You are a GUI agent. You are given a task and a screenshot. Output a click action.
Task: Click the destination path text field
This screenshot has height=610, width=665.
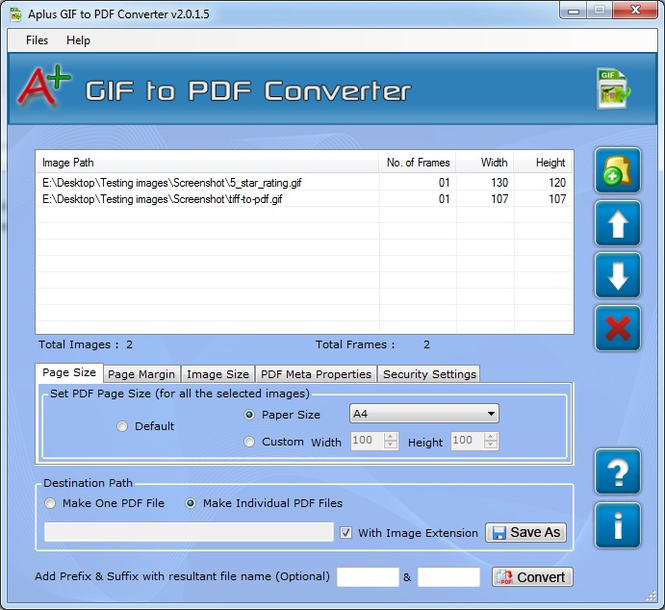(189, 532)
